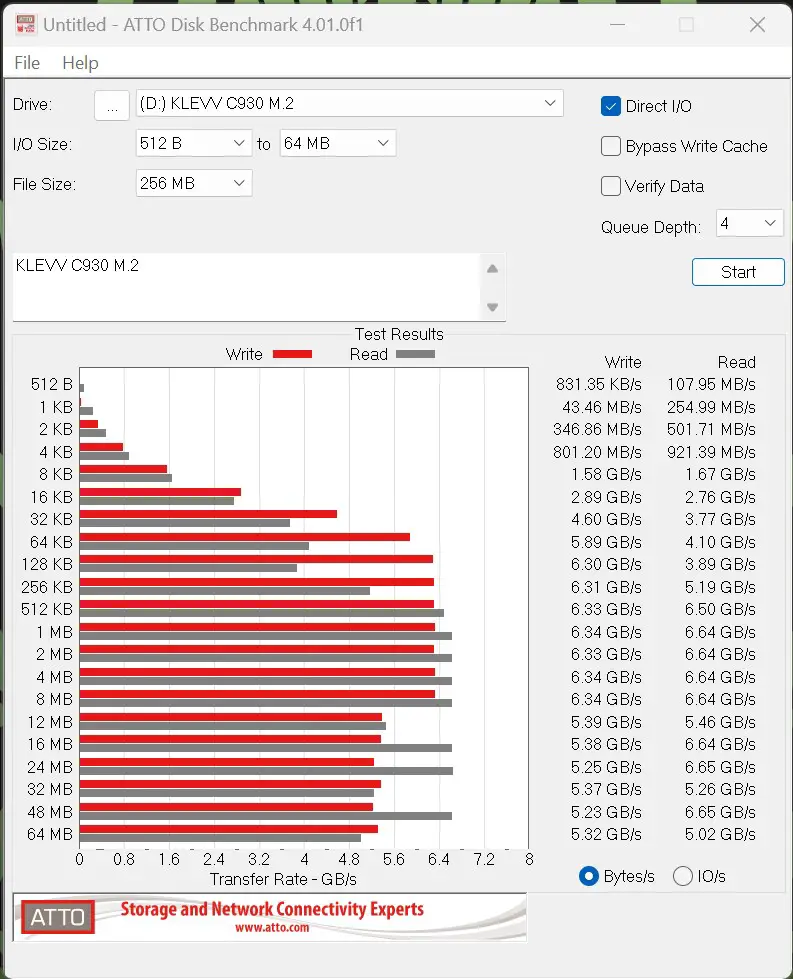The height and width of the screenshot is (979, 793).
Task: Click the 64 KB row label
Action: pos(51,542)
